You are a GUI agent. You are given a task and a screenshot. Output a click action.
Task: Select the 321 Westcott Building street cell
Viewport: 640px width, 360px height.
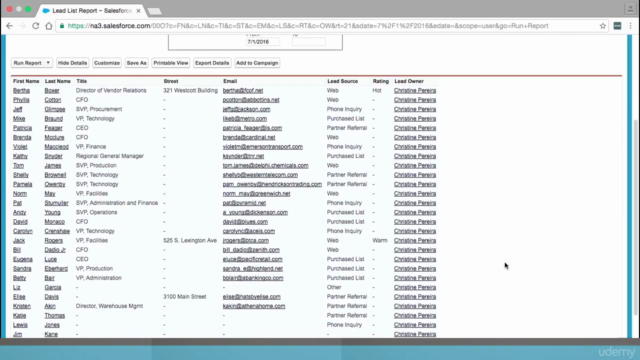pos(190,91)
